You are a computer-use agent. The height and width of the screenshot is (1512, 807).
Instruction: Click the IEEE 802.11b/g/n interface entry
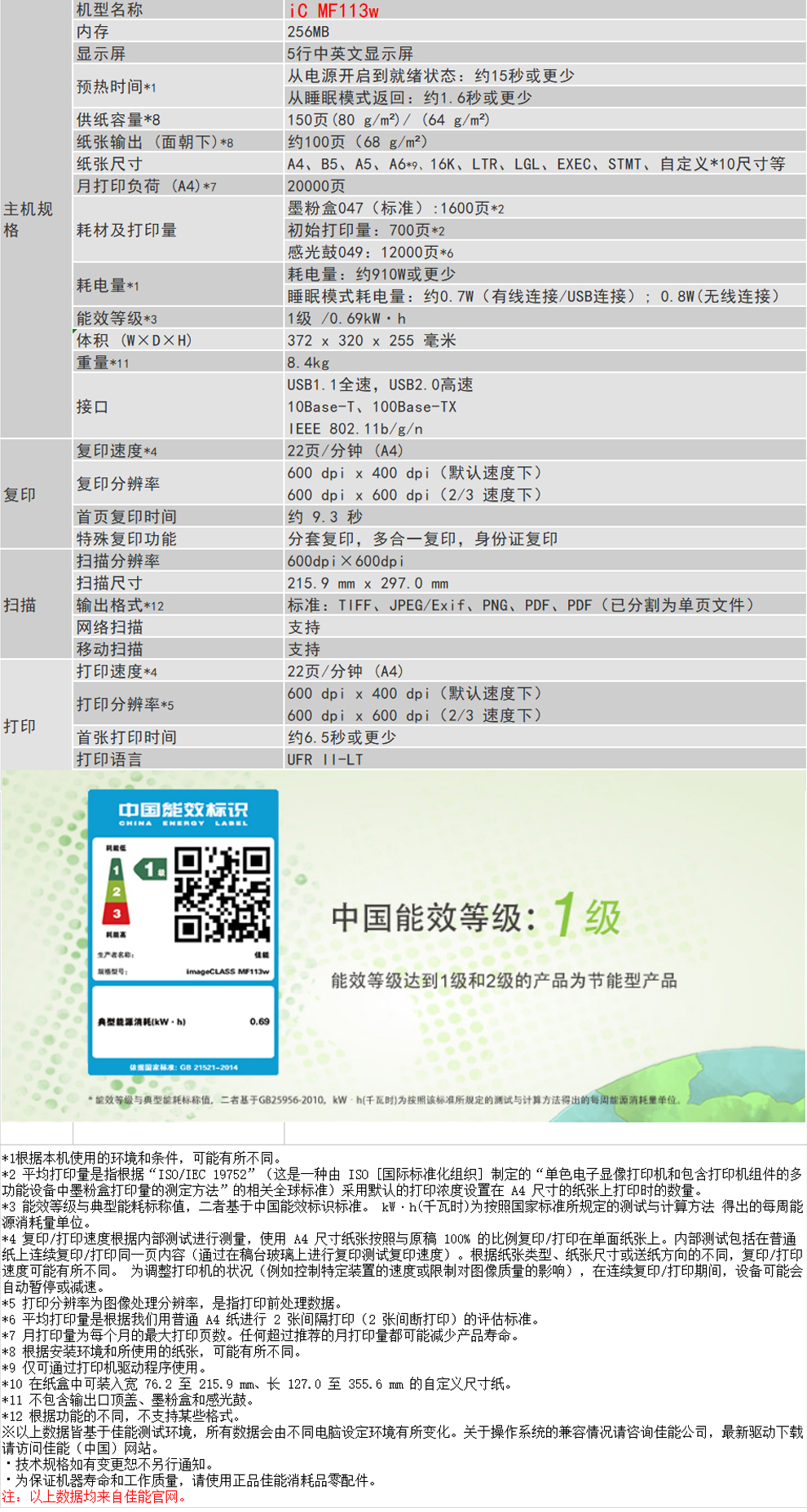tap(355, 429)
